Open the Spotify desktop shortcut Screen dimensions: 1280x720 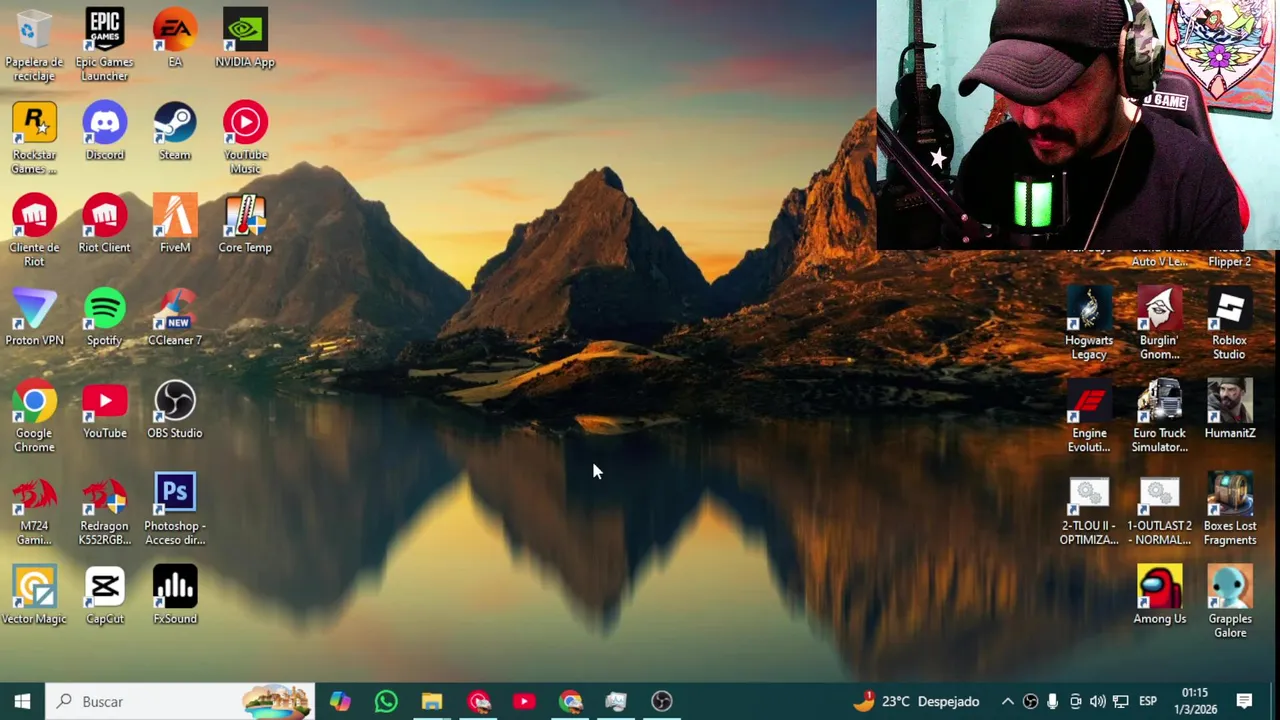pyautogui.click(x=105, y=318)
